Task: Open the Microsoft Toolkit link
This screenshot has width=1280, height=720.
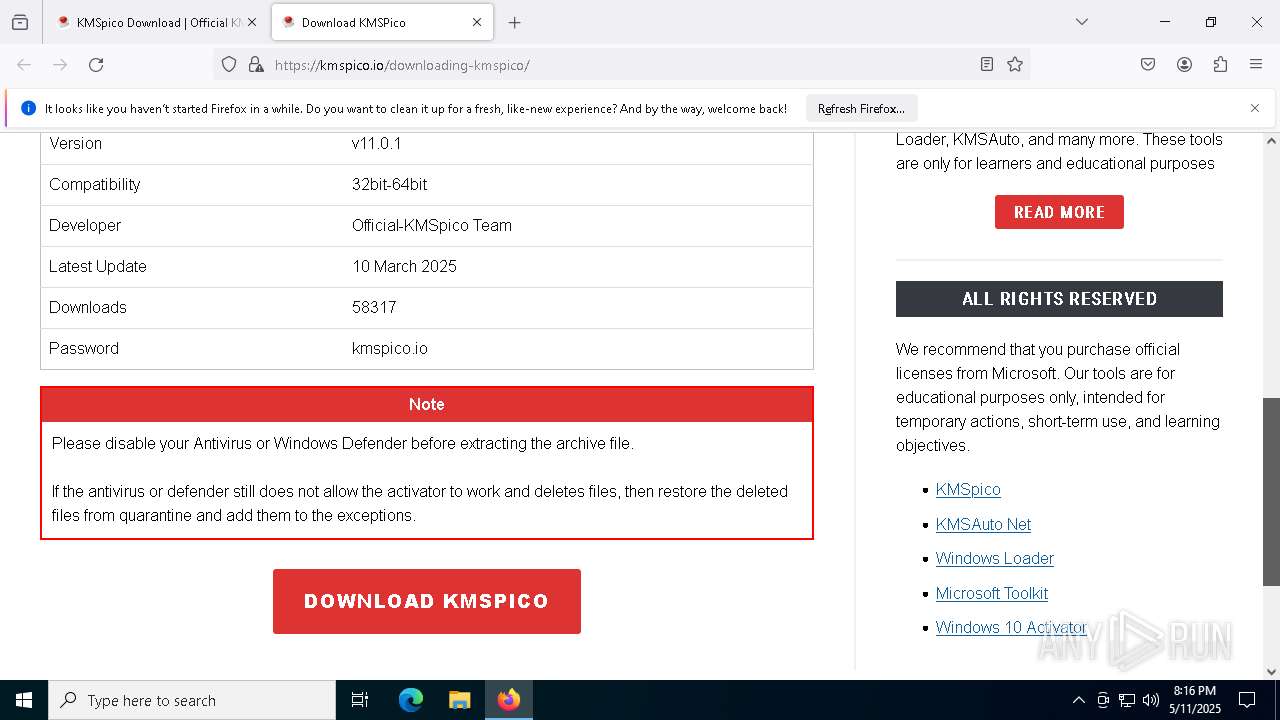Action: point(992,593)
